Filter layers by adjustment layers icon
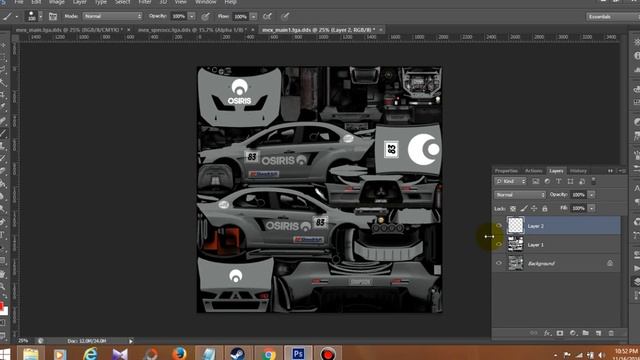Screen dimensions: 640x360 coord(547,181)
